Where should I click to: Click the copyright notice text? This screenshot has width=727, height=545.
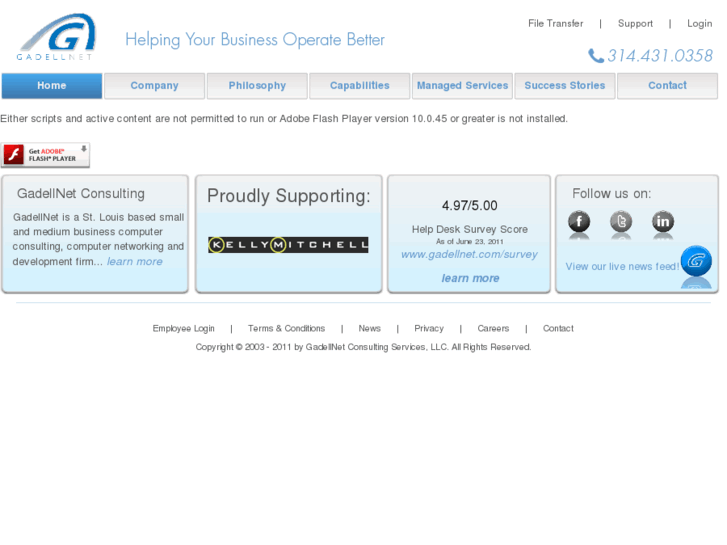coord(363,347)
